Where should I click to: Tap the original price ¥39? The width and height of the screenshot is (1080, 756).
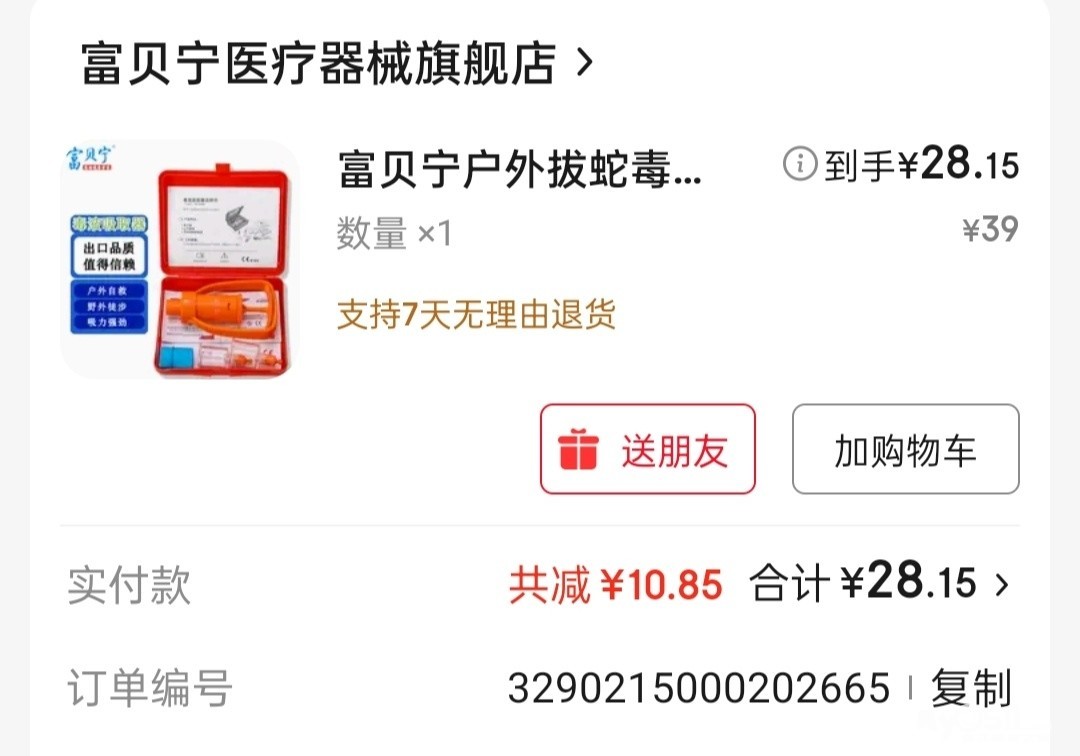coord(990,229)
